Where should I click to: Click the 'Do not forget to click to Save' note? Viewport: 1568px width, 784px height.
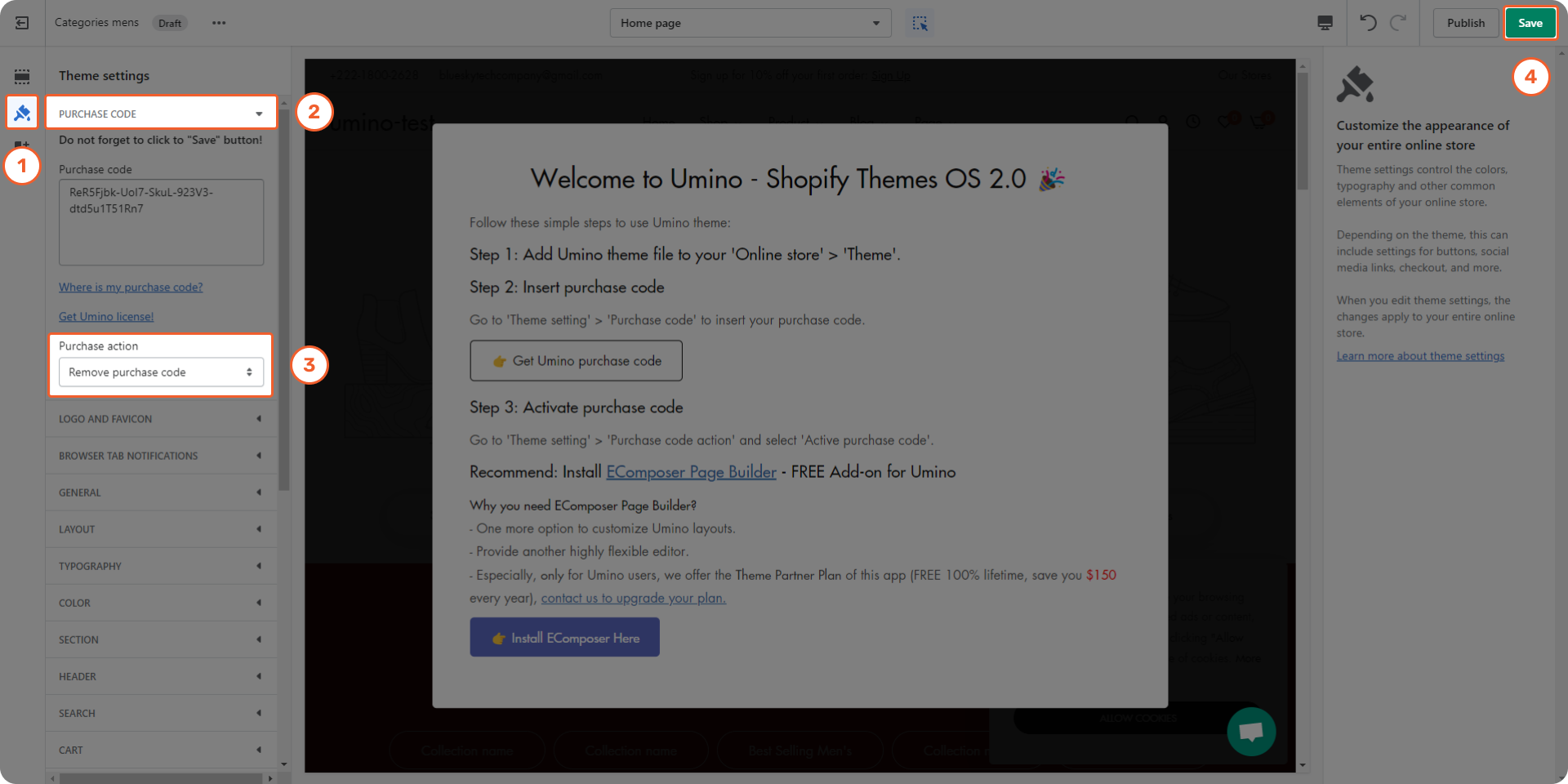click(x=161, y=140)
